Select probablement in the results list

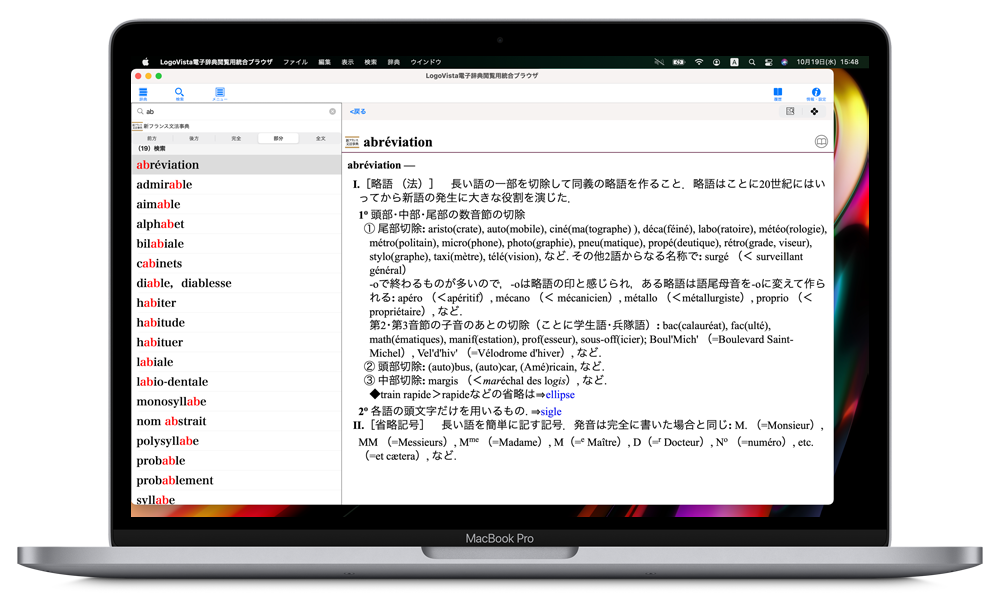236,481
